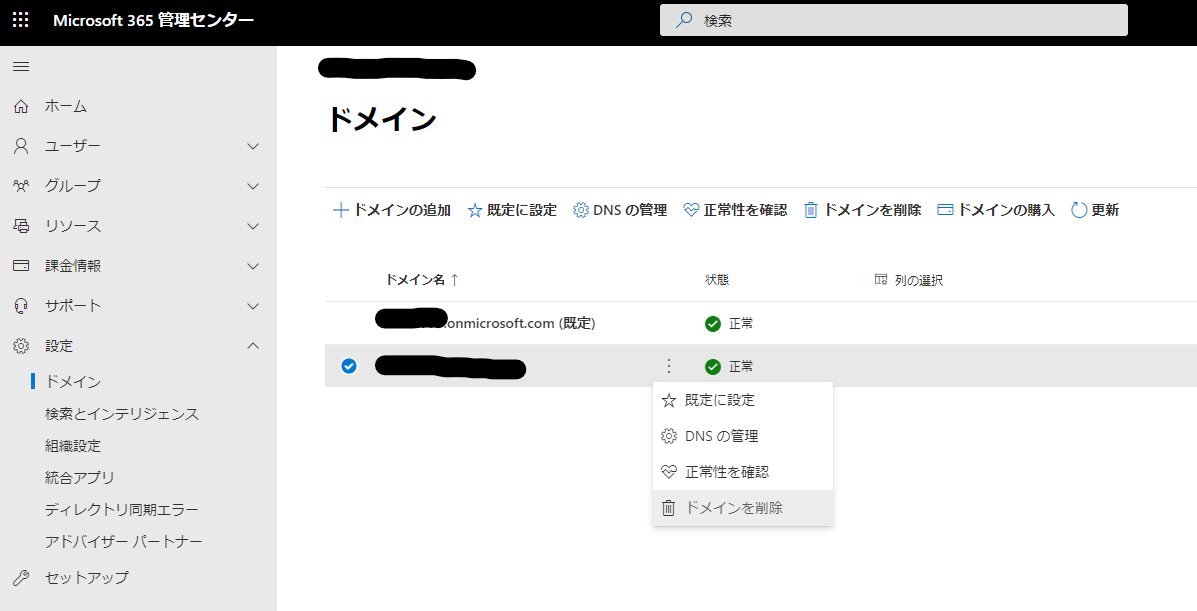Click the ドメインの購入 toolbar label
This screenshot has width=1197, height=611.
pos(1006,210)
